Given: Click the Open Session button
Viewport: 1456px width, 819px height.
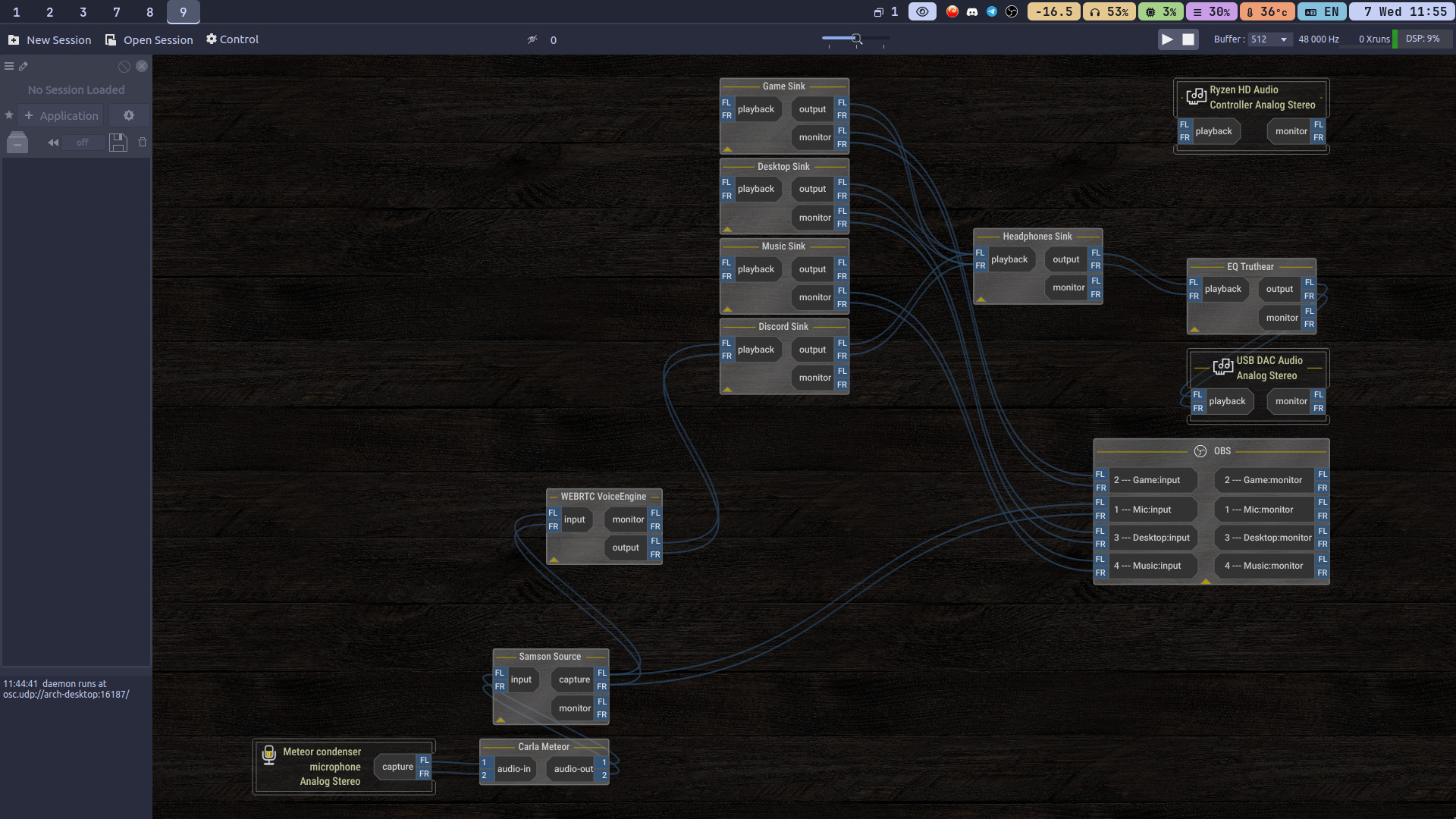Looking at the screenshot, I should tap(149, 39).
